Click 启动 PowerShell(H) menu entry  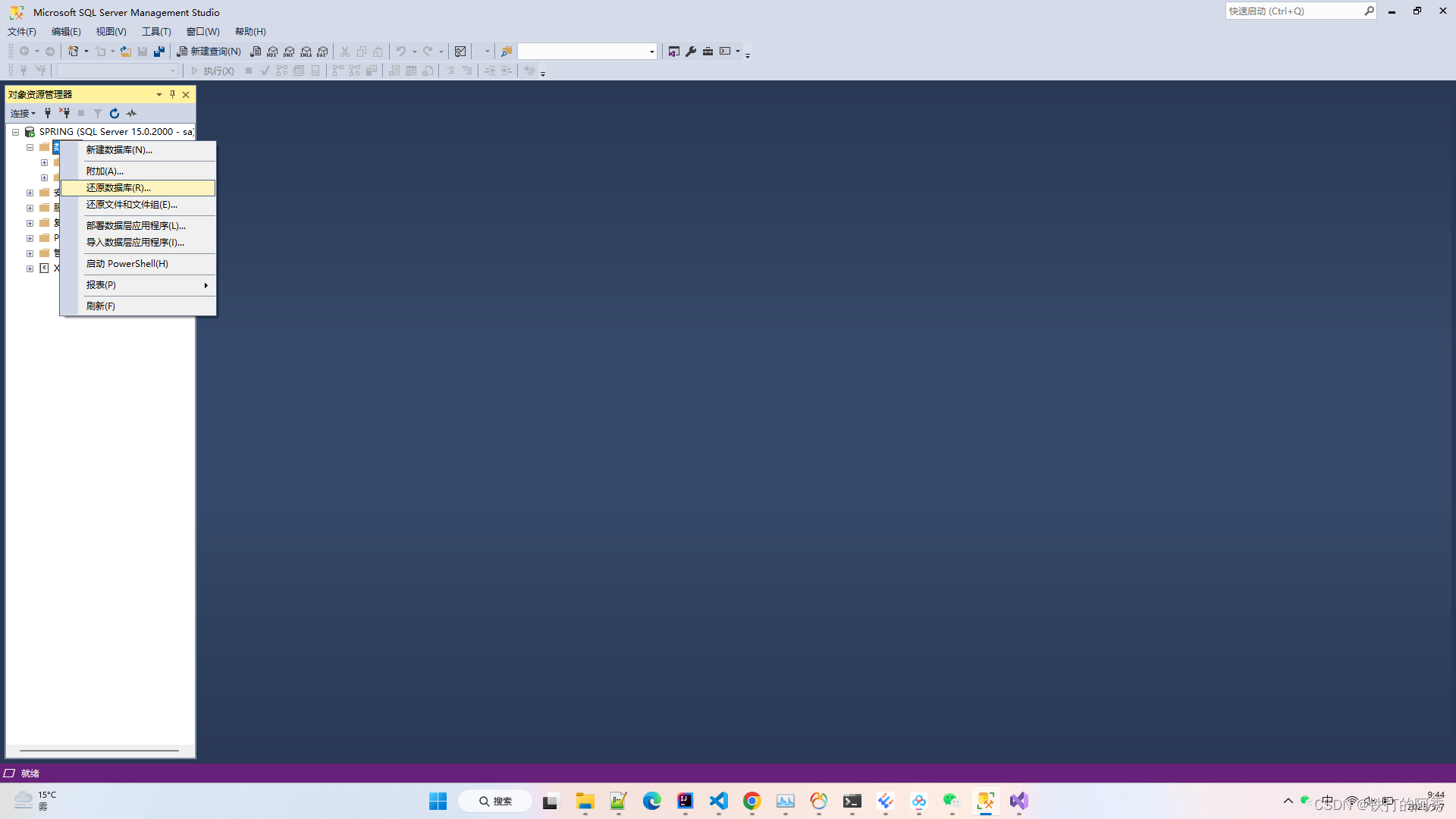pyautogui.click(x=127, y=264)
